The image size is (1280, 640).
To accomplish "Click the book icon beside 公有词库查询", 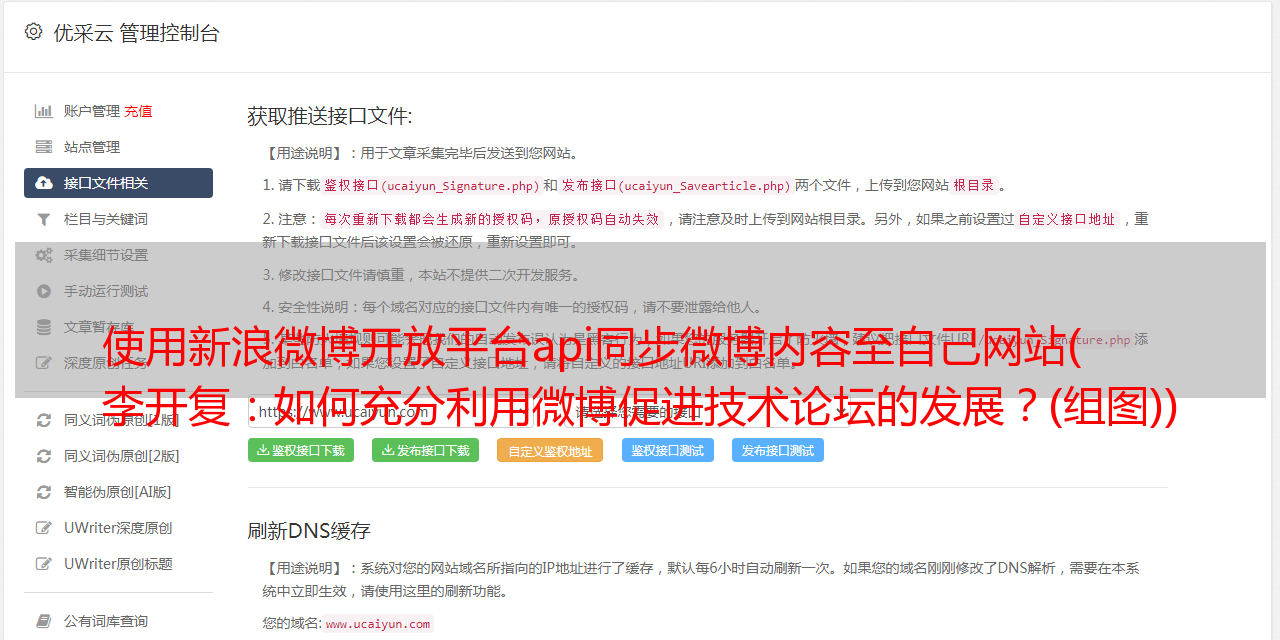I will point(43,621).
